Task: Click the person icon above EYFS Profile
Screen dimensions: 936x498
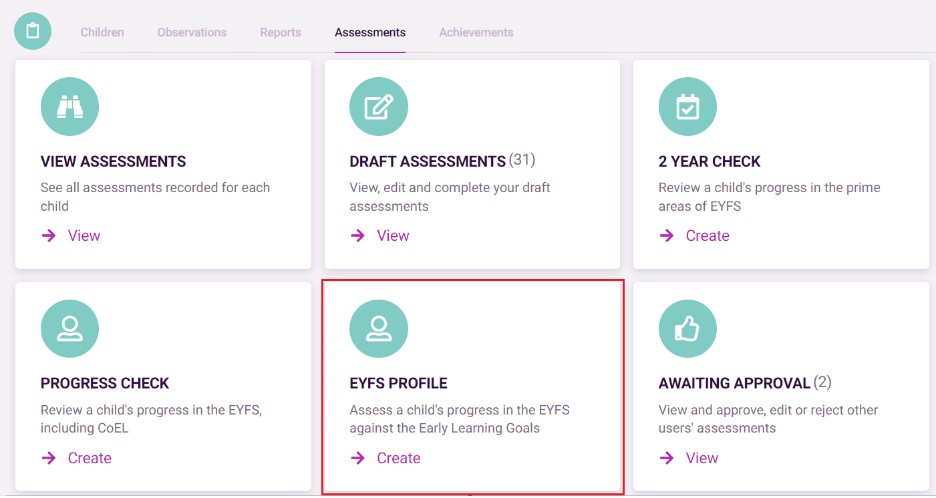Action: coord(378,328)
